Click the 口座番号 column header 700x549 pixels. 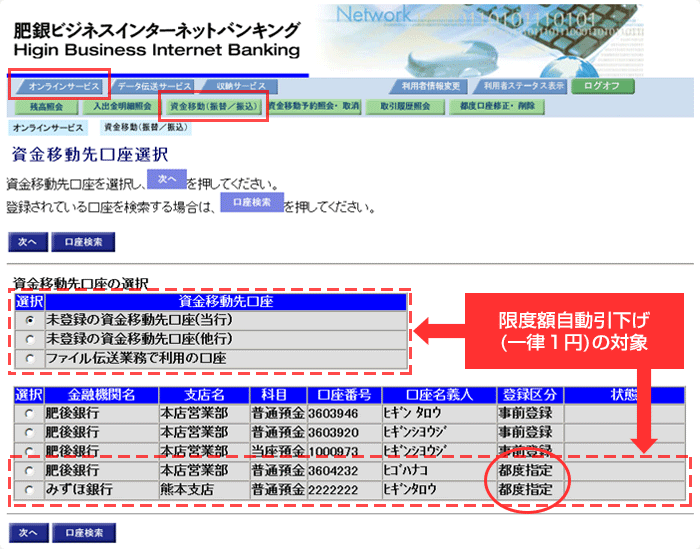(x=344, y=395)
